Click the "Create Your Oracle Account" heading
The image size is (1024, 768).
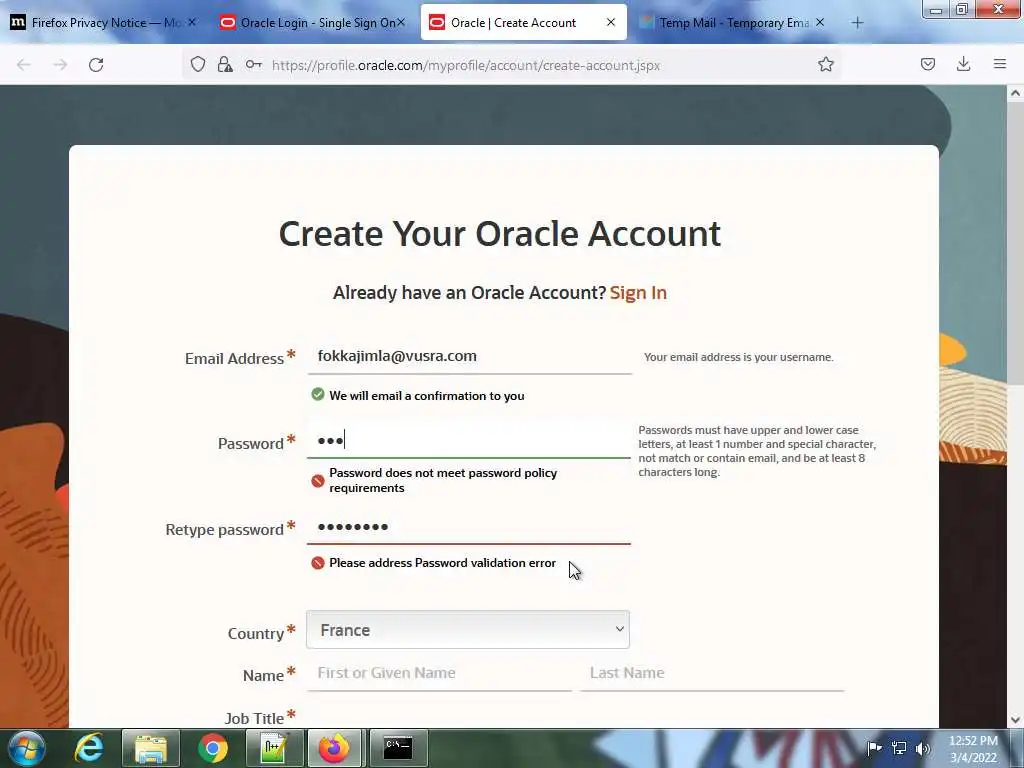tap(500, 234)
